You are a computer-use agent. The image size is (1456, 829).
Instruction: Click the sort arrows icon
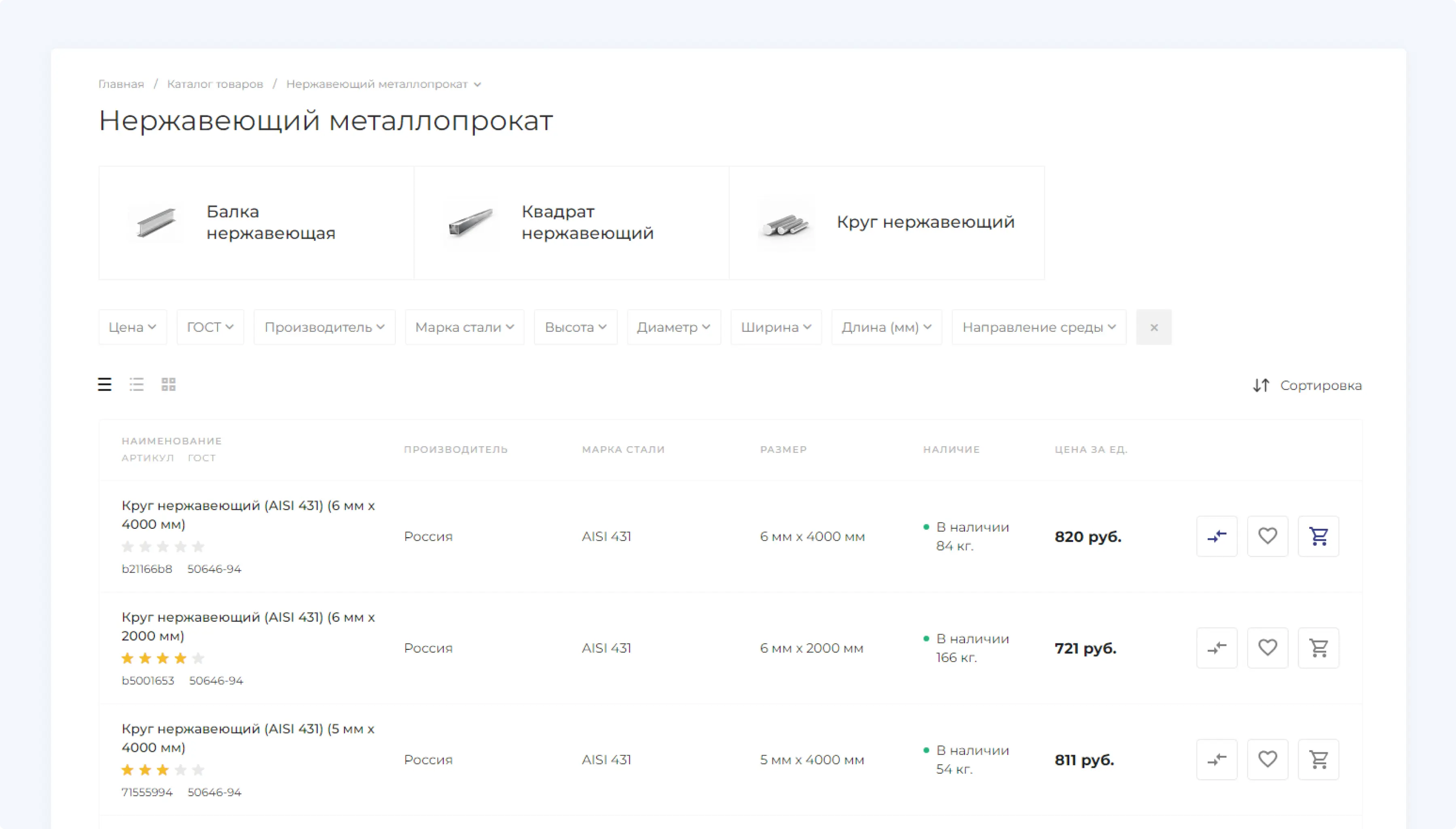[x=1261, y=386]
